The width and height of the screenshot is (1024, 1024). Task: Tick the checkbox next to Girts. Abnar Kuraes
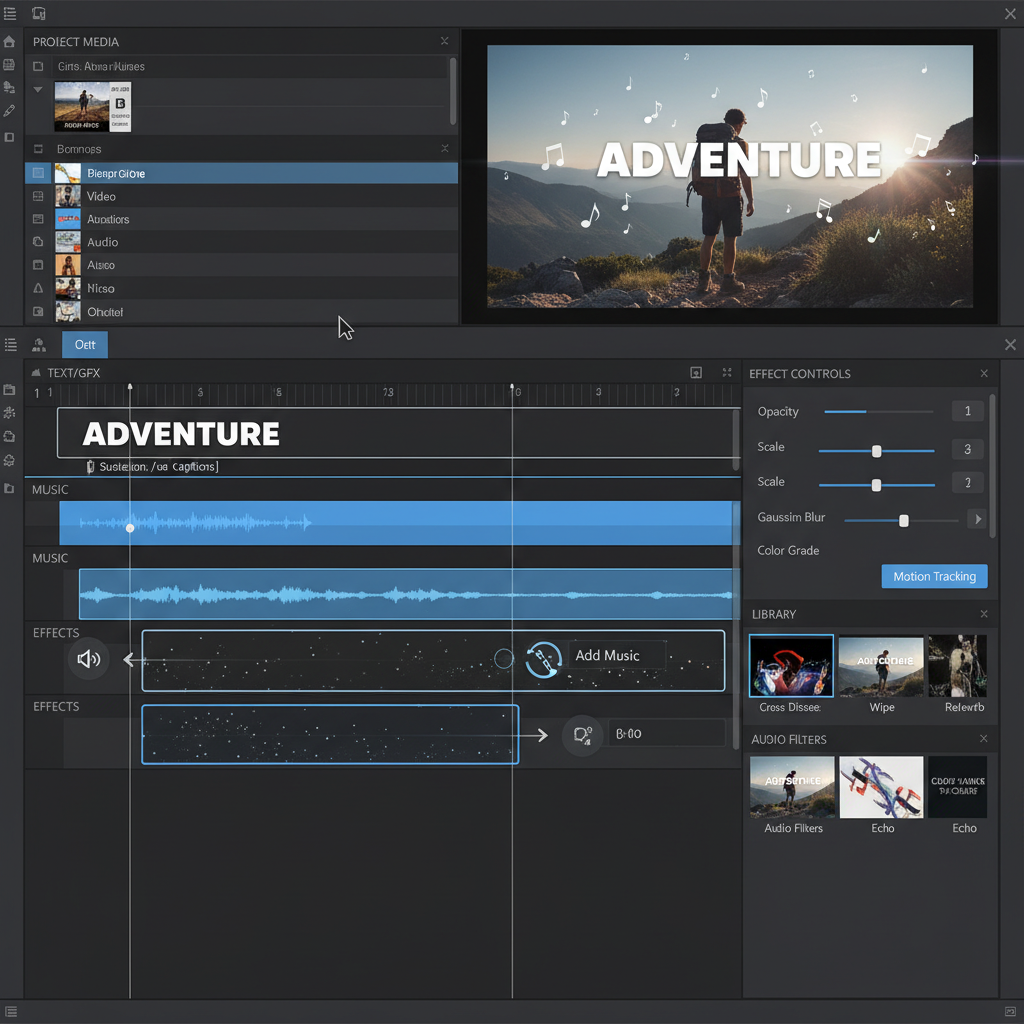coord(38,66)
